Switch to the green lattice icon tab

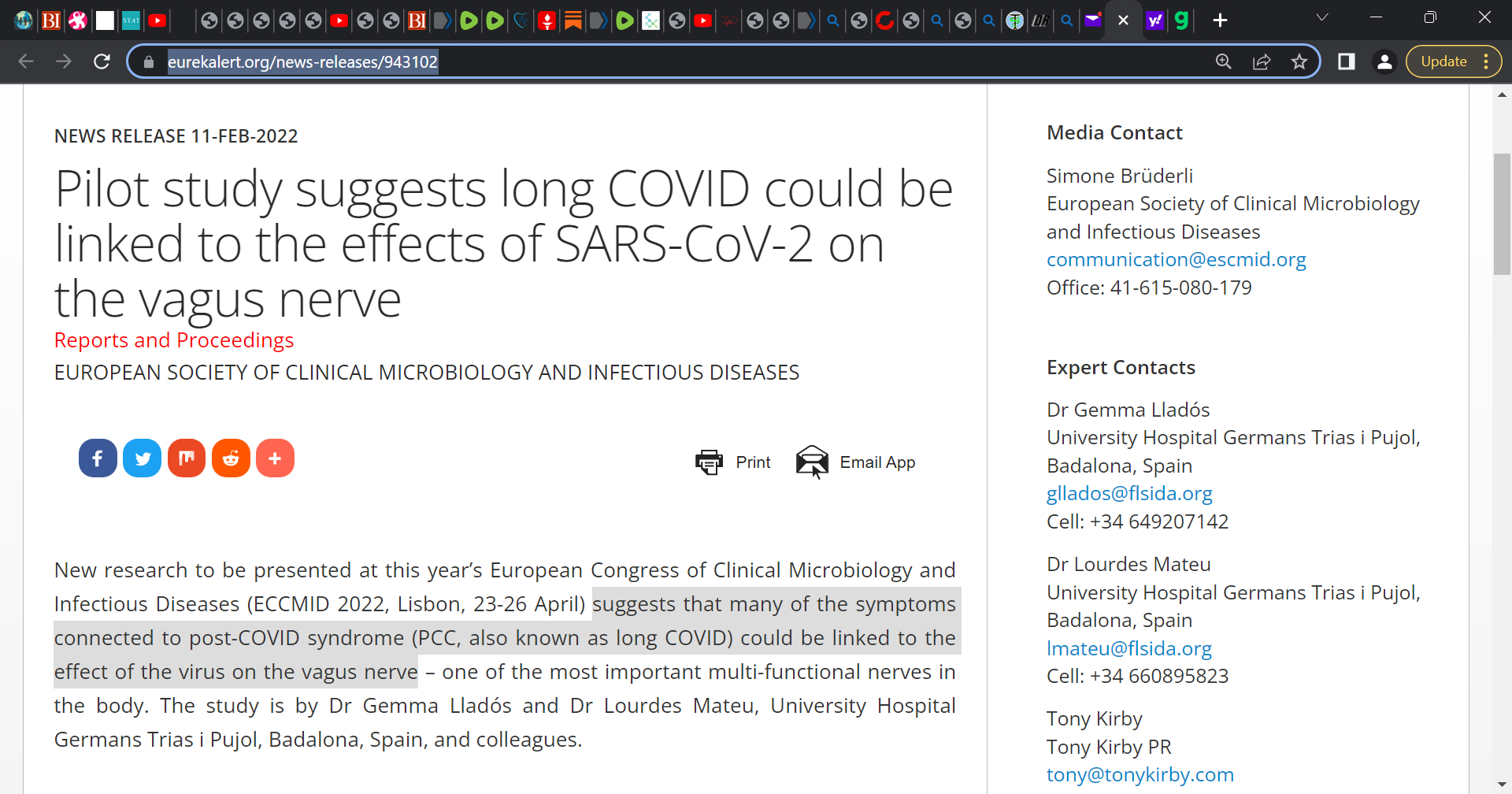[x=650, y=20]
